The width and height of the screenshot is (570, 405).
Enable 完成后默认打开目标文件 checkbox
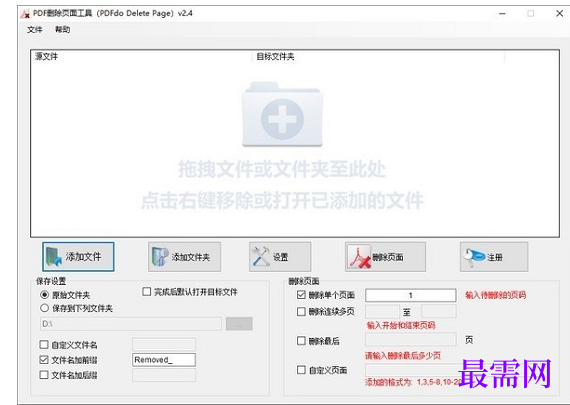(146, 292)
